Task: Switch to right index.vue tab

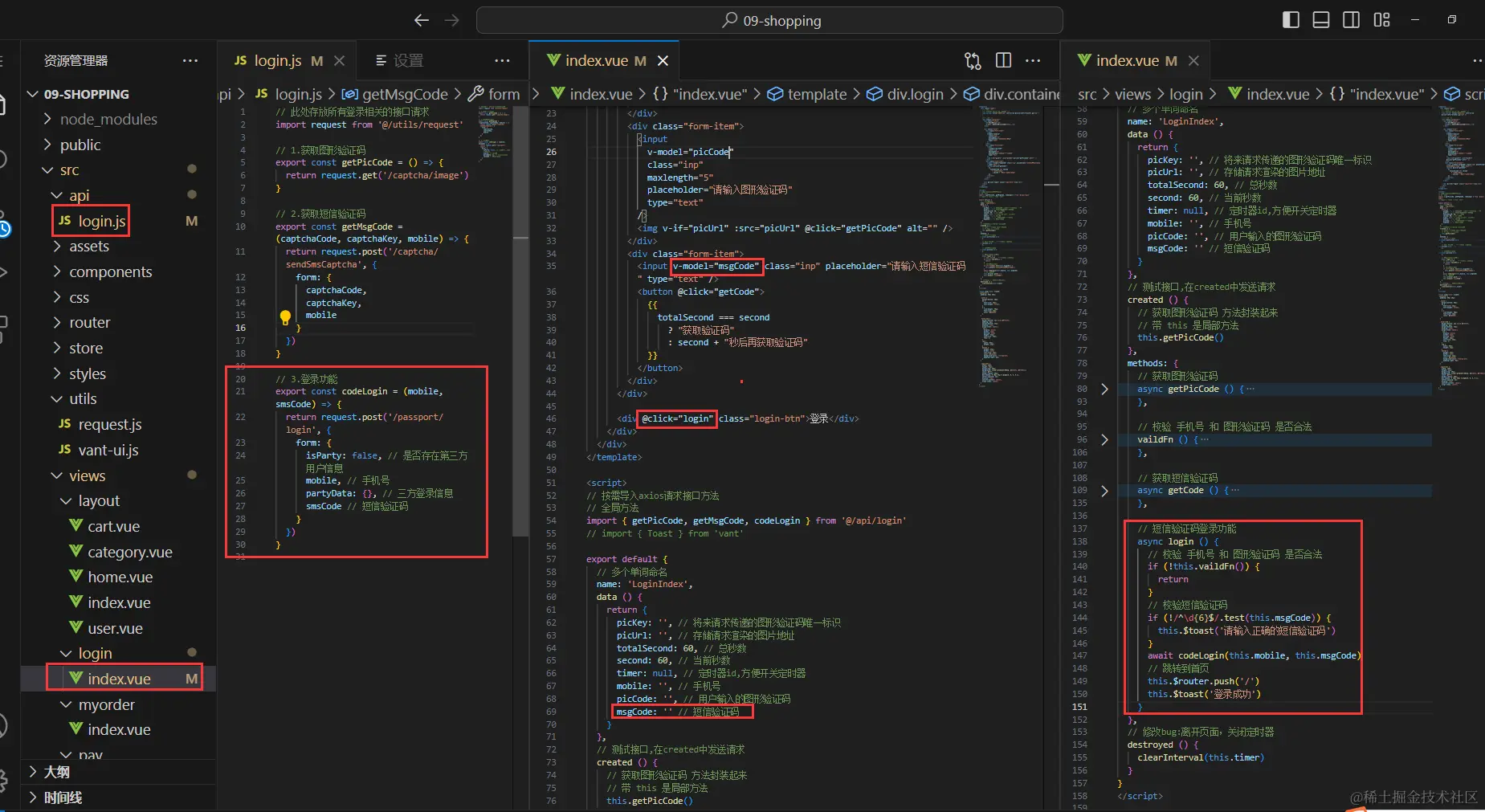Action: 1128,61
